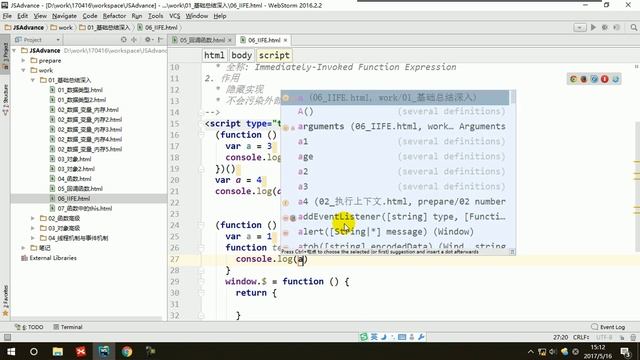The width and height of the screenshot is (640, 360).
Task: Run the current configuration with the play icon
Action: (593, 27)
